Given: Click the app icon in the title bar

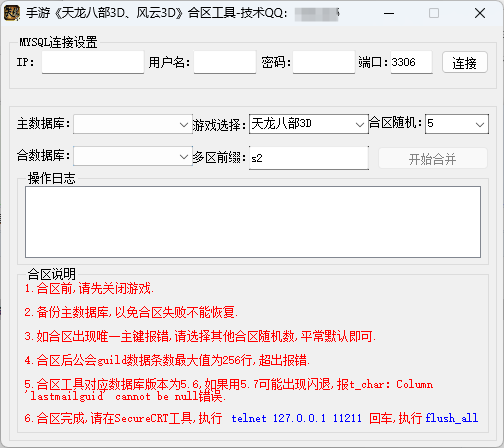Looking at the screenshot, I should 12,13.
